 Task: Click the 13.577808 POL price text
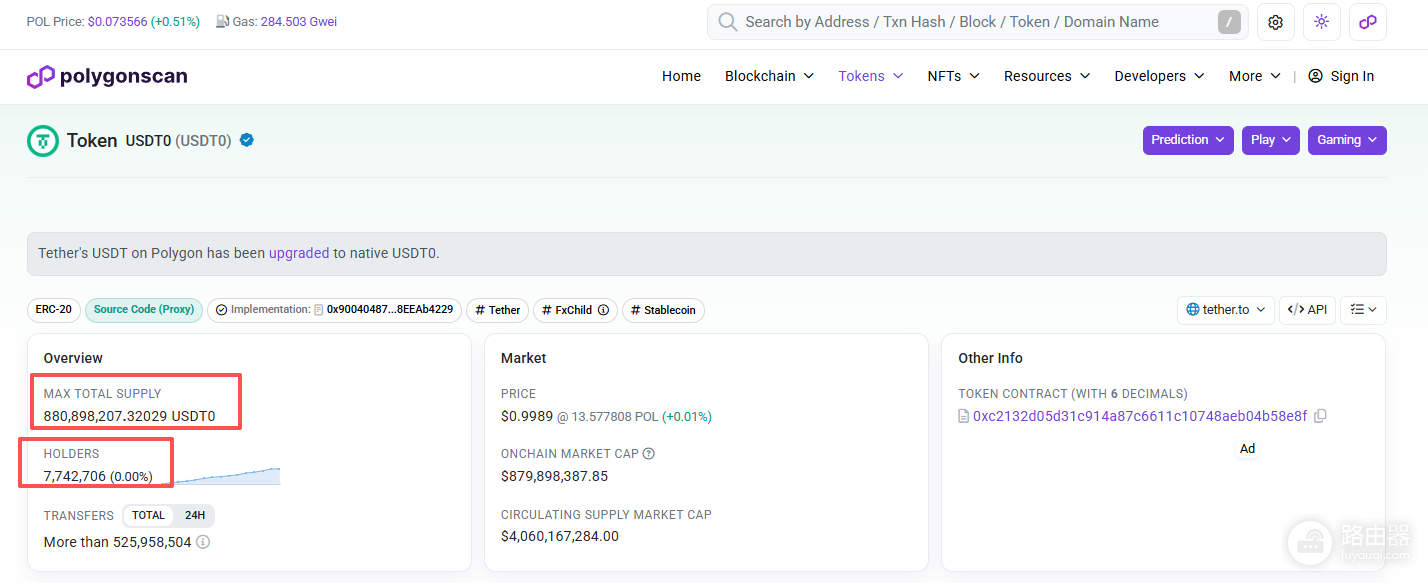click(614, 417)
